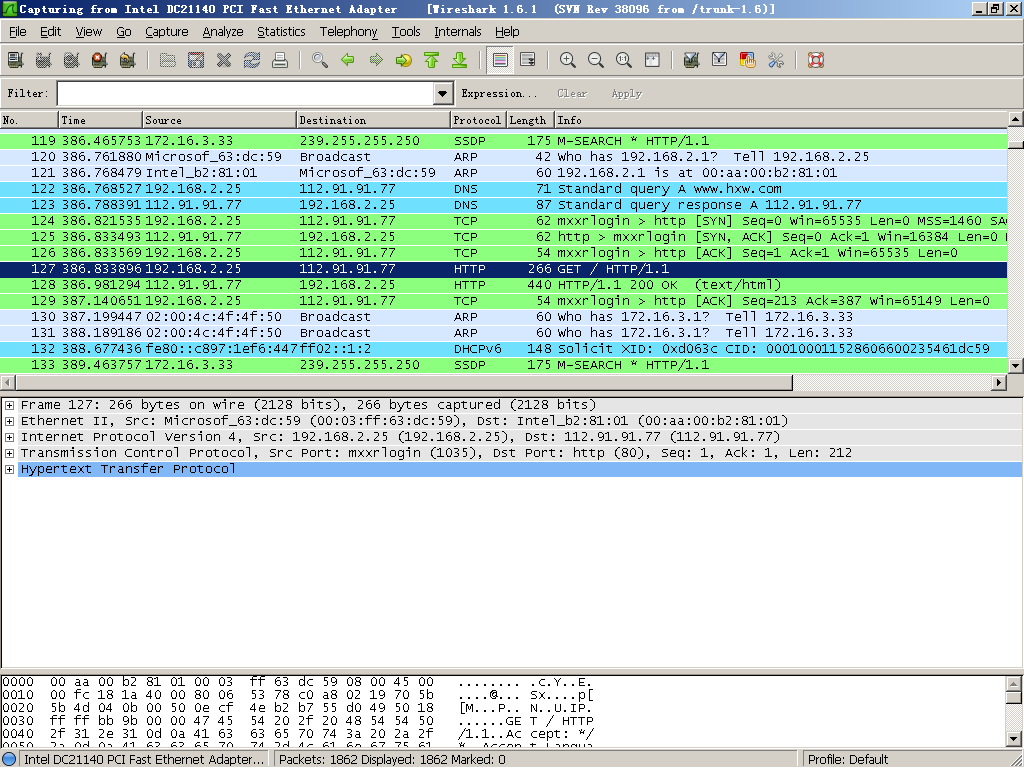Click the expert info status circle
Screen dimensions: 1024x768
pyautogui.click(x=9, y=760)
